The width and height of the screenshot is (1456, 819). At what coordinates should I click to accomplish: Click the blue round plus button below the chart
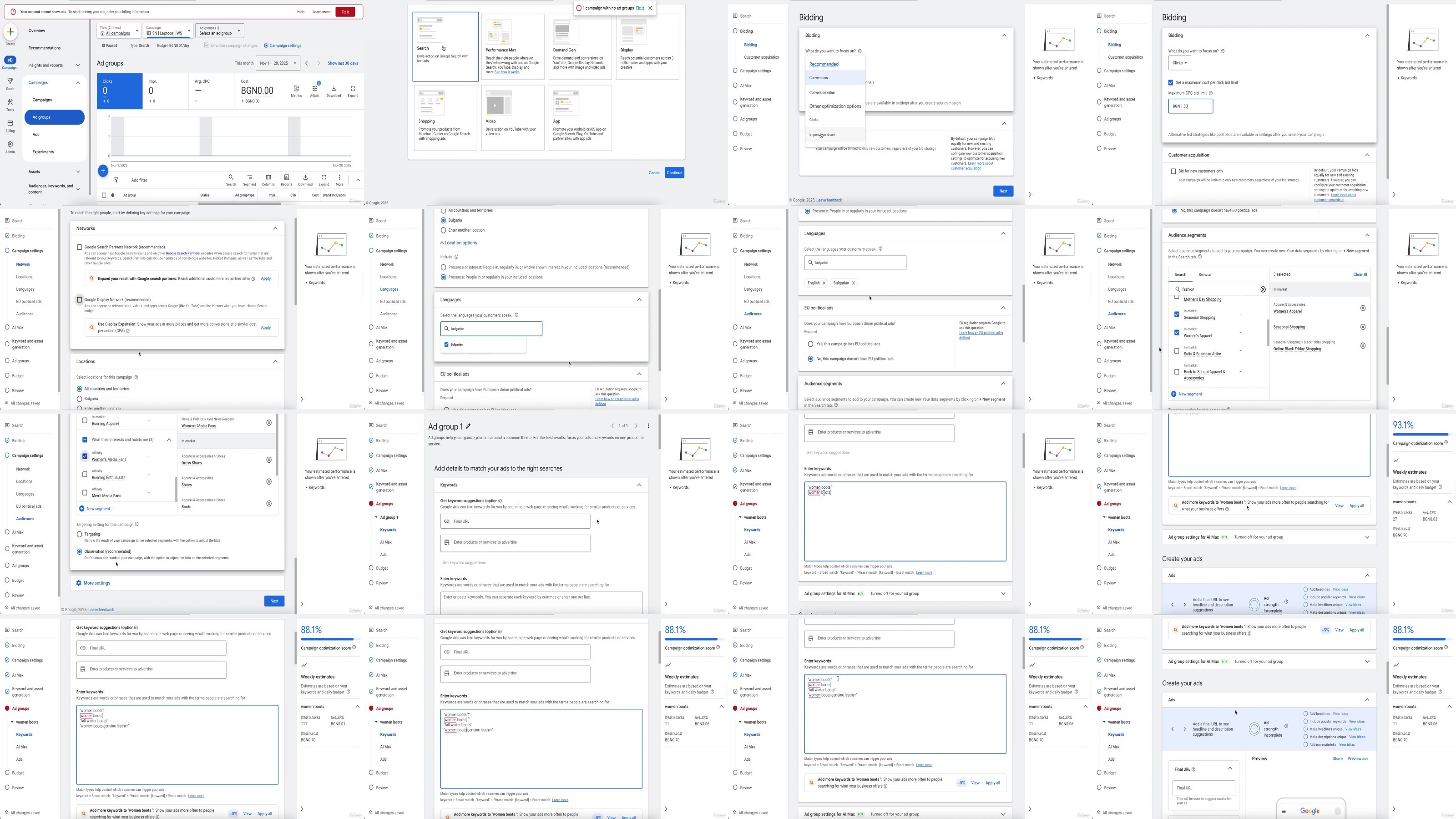(x=103, y=170)
